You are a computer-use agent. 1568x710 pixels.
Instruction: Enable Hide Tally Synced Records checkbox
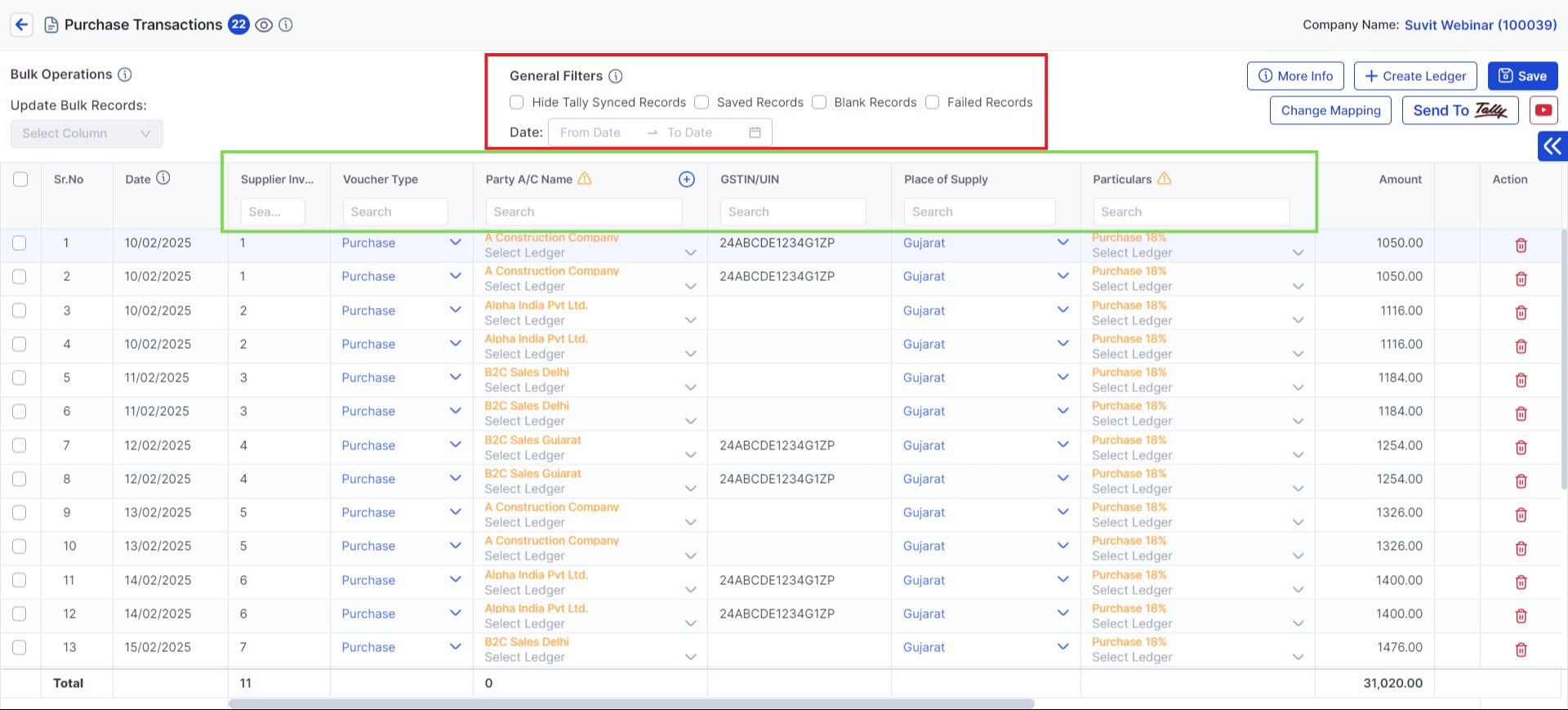(517, 102)
